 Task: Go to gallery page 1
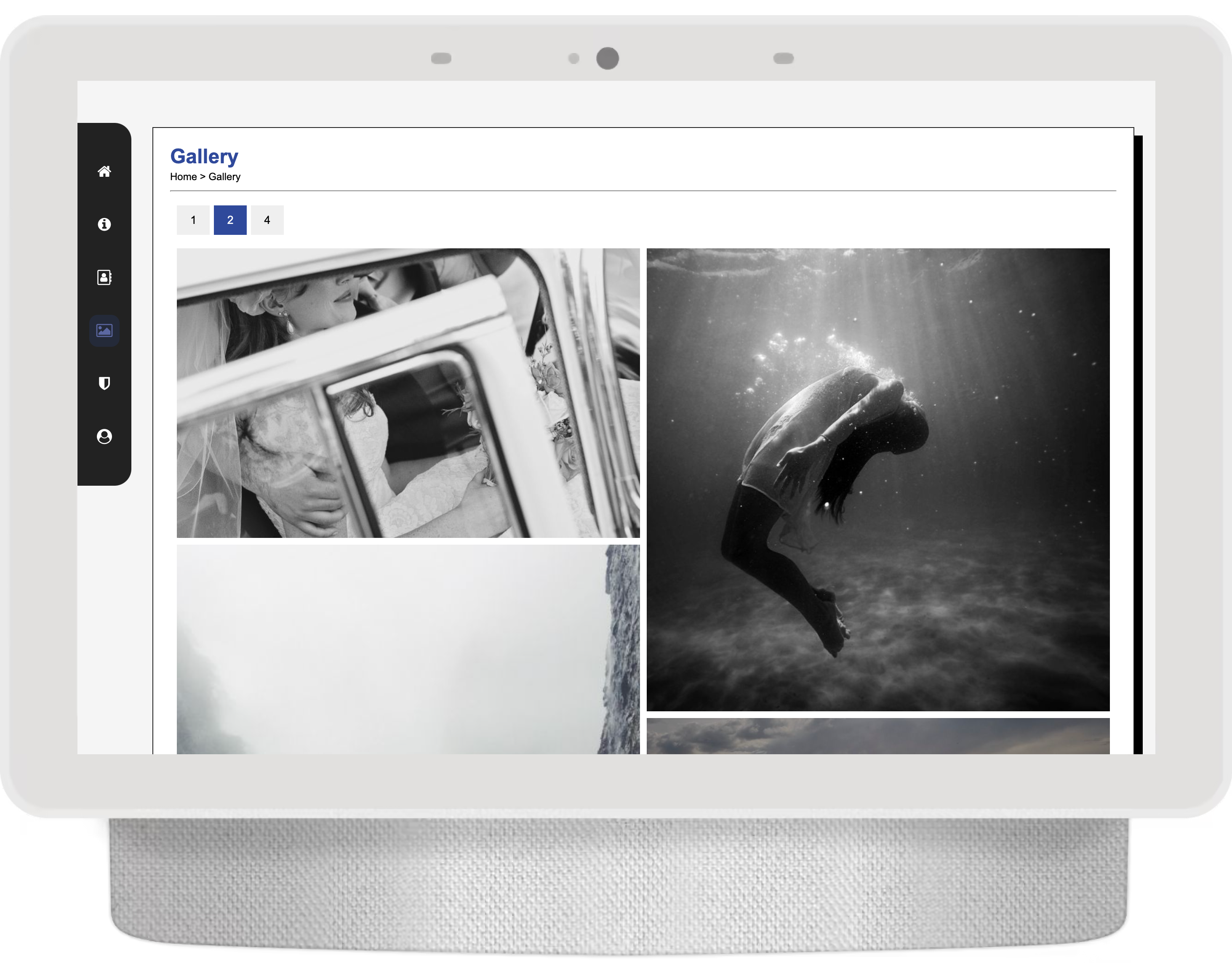193,220
